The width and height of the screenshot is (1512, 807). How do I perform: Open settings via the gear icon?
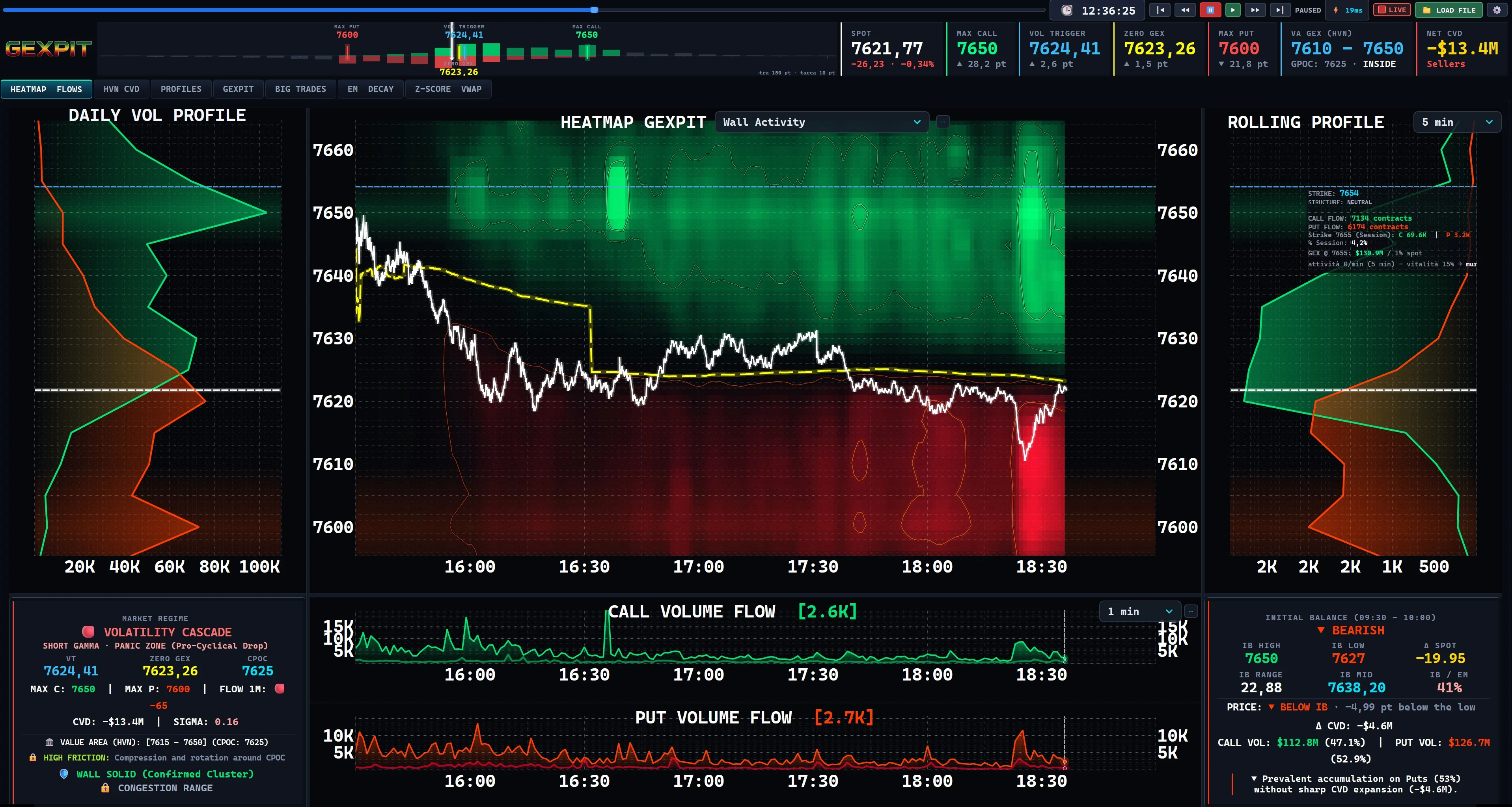coord(1497,10)
